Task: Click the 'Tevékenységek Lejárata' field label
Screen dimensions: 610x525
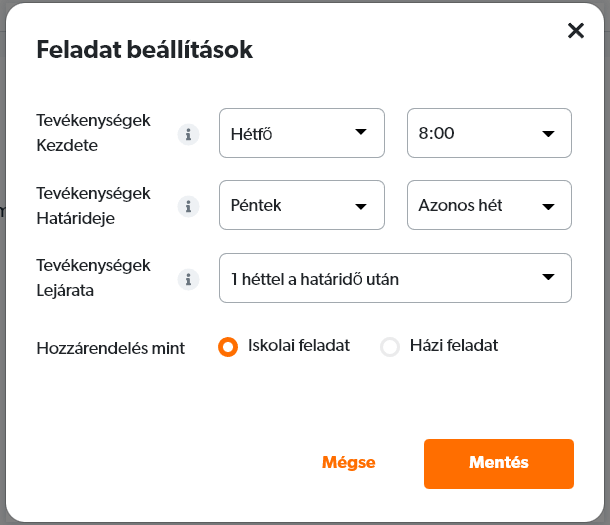Action: [93, 277]
